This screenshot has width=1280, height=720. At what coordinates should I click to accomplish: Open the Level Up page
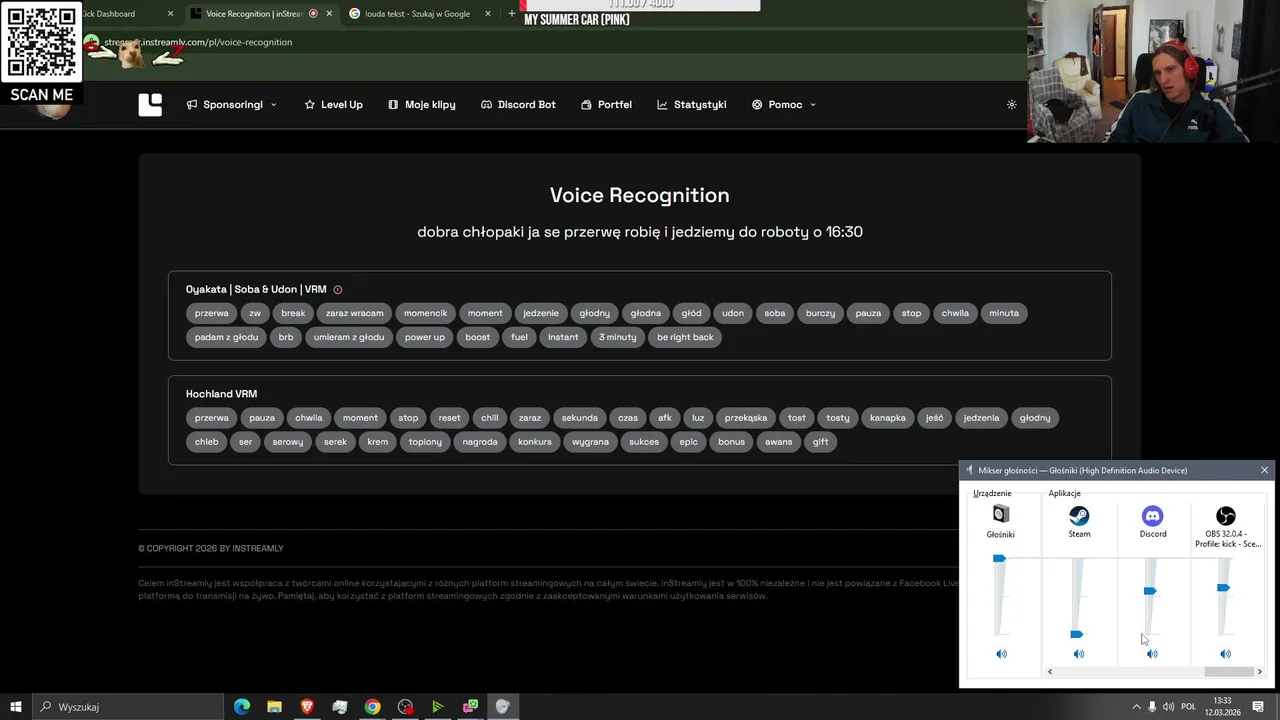tap(333, 105)
